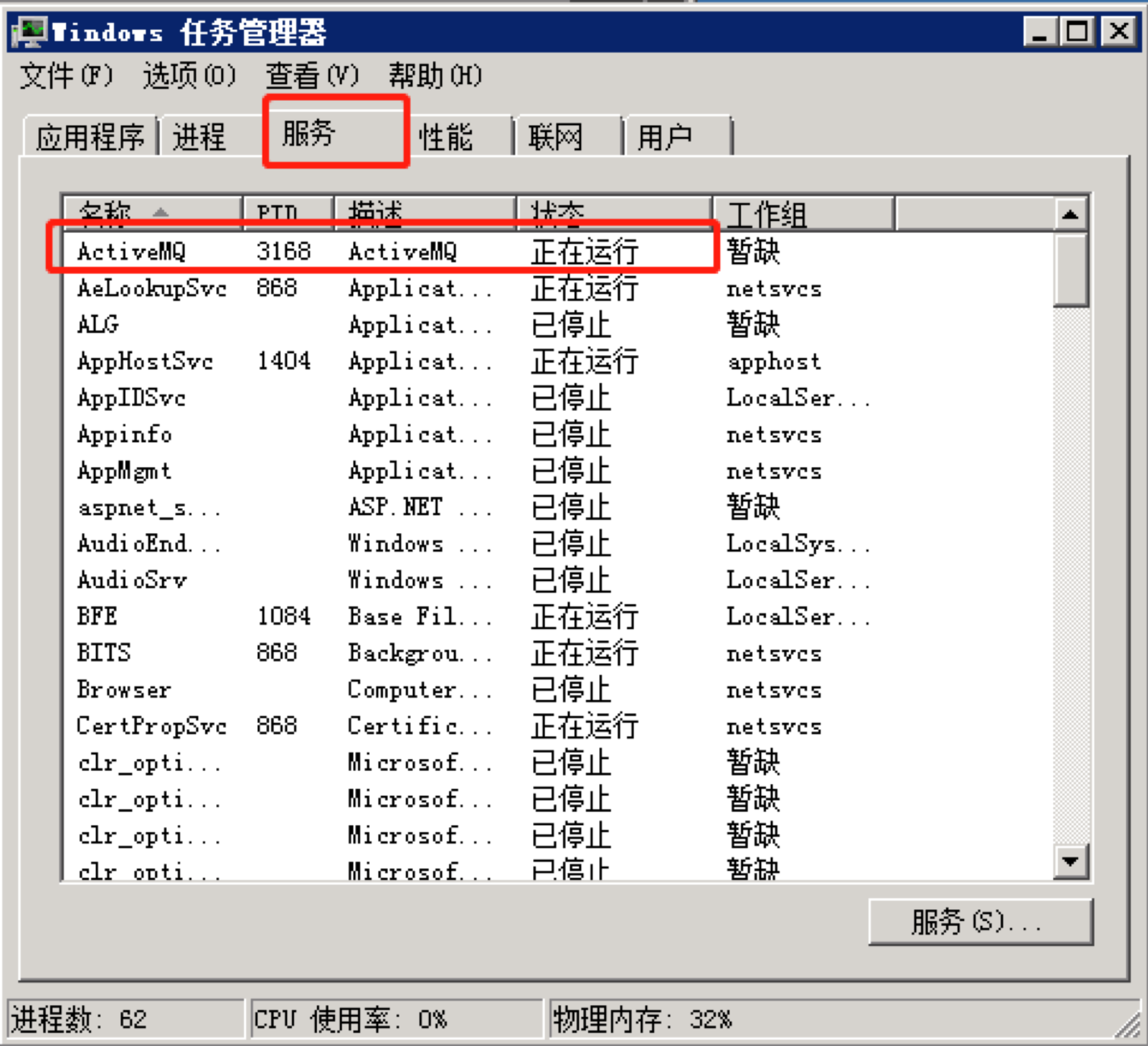Click 进程数: 62 status bar entry
Screen dimensions: 1148x1046
(x=126, y=1019)
